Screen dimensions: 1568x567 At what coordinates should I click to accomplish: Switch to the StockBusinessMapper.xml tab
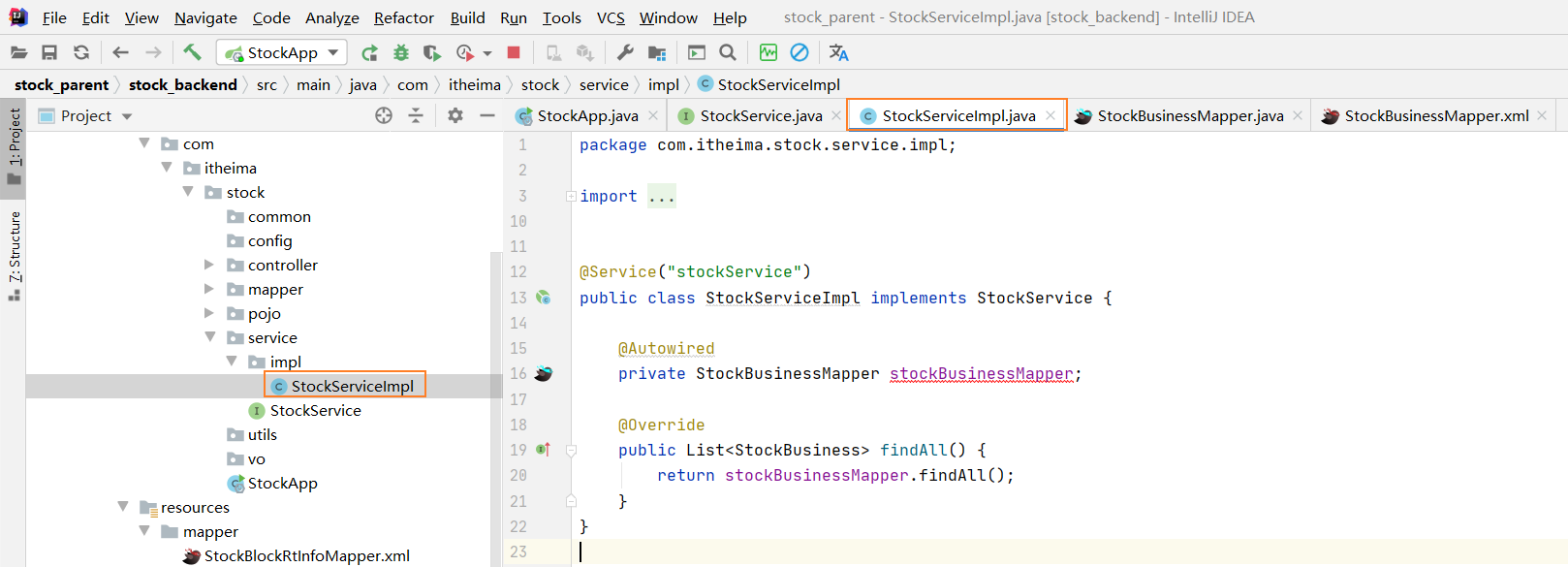(x=1436, y=115)
